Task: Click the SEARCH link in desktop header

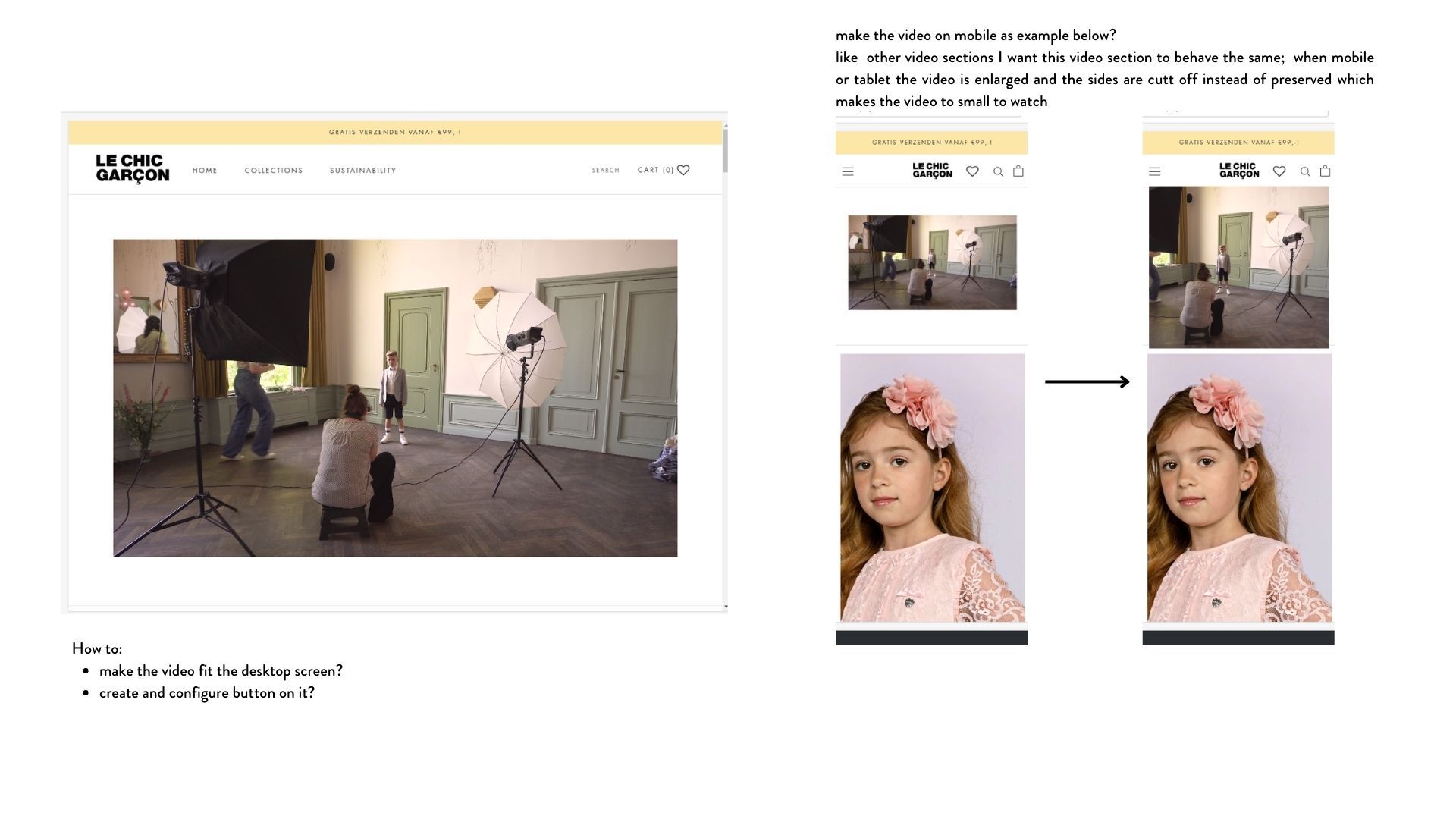Action: point(605,171)
